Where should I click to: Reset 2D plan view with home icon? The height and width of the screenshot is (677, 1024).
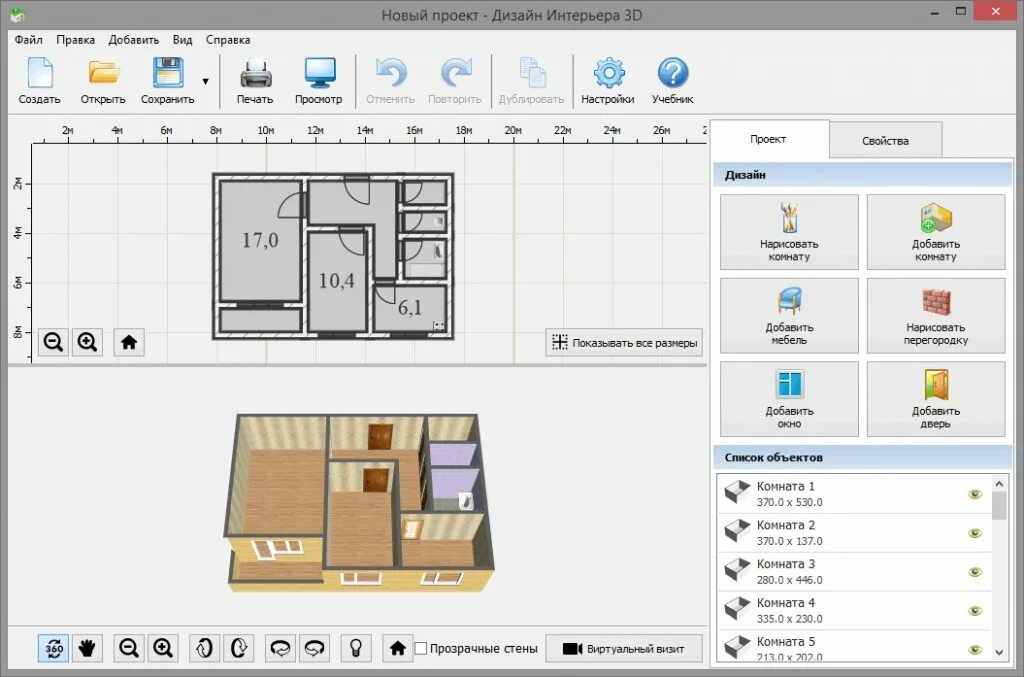click(x=129, y=342)
